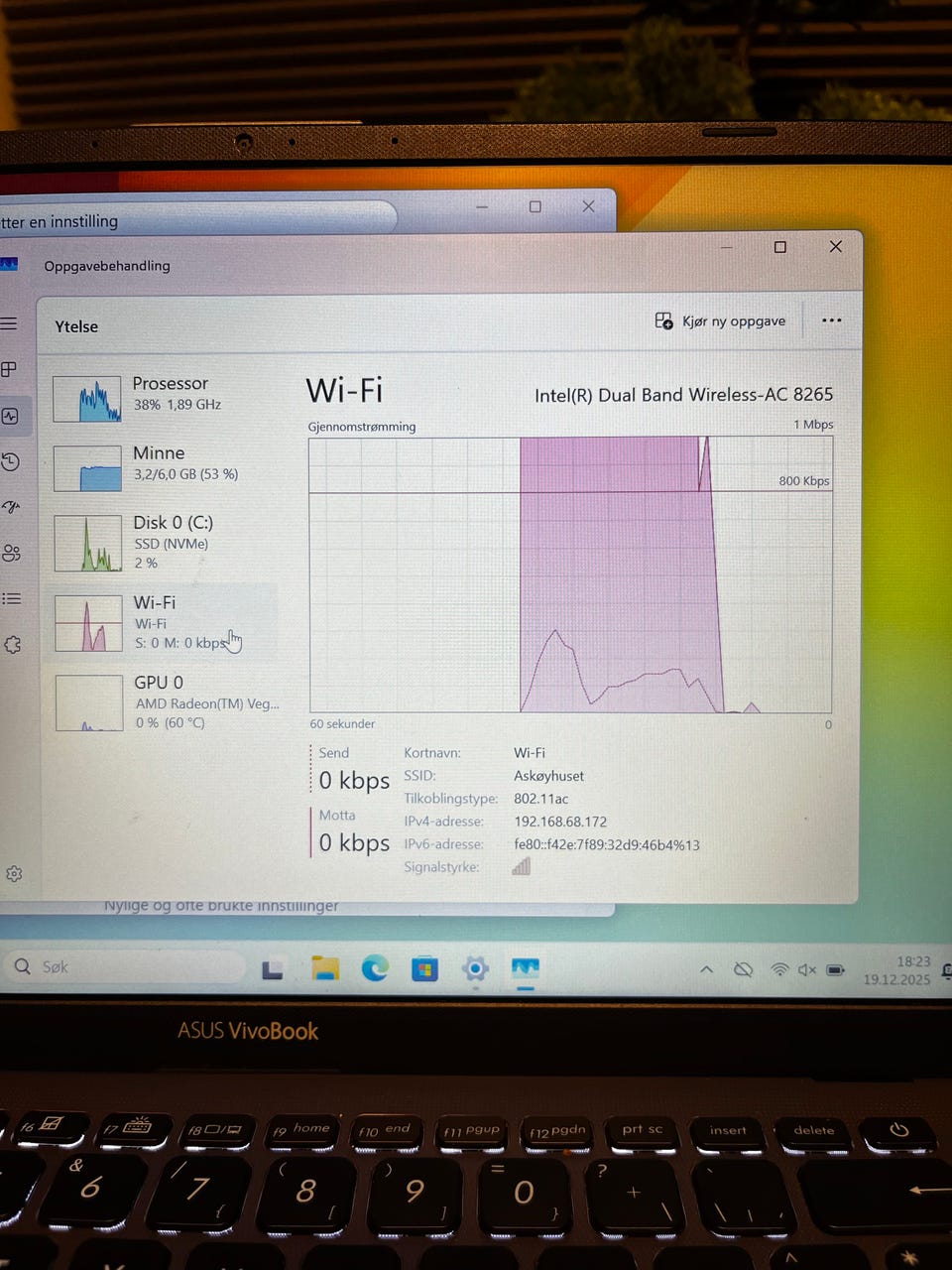Click the IPv4 address 192.168.68.172
Viewport: 952px width, 1270px height.
coord(560,822)
